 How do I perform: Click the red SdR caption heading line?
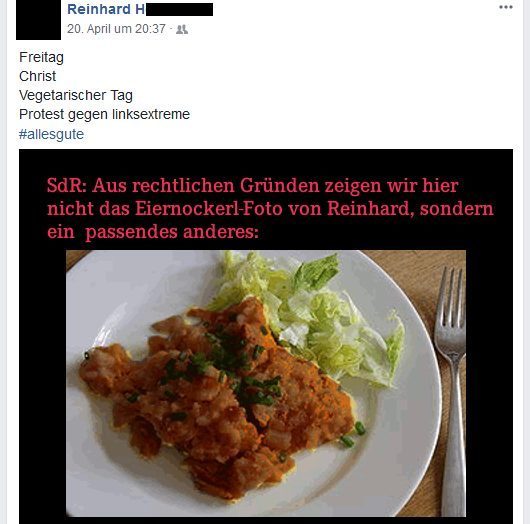click(252, 186)
